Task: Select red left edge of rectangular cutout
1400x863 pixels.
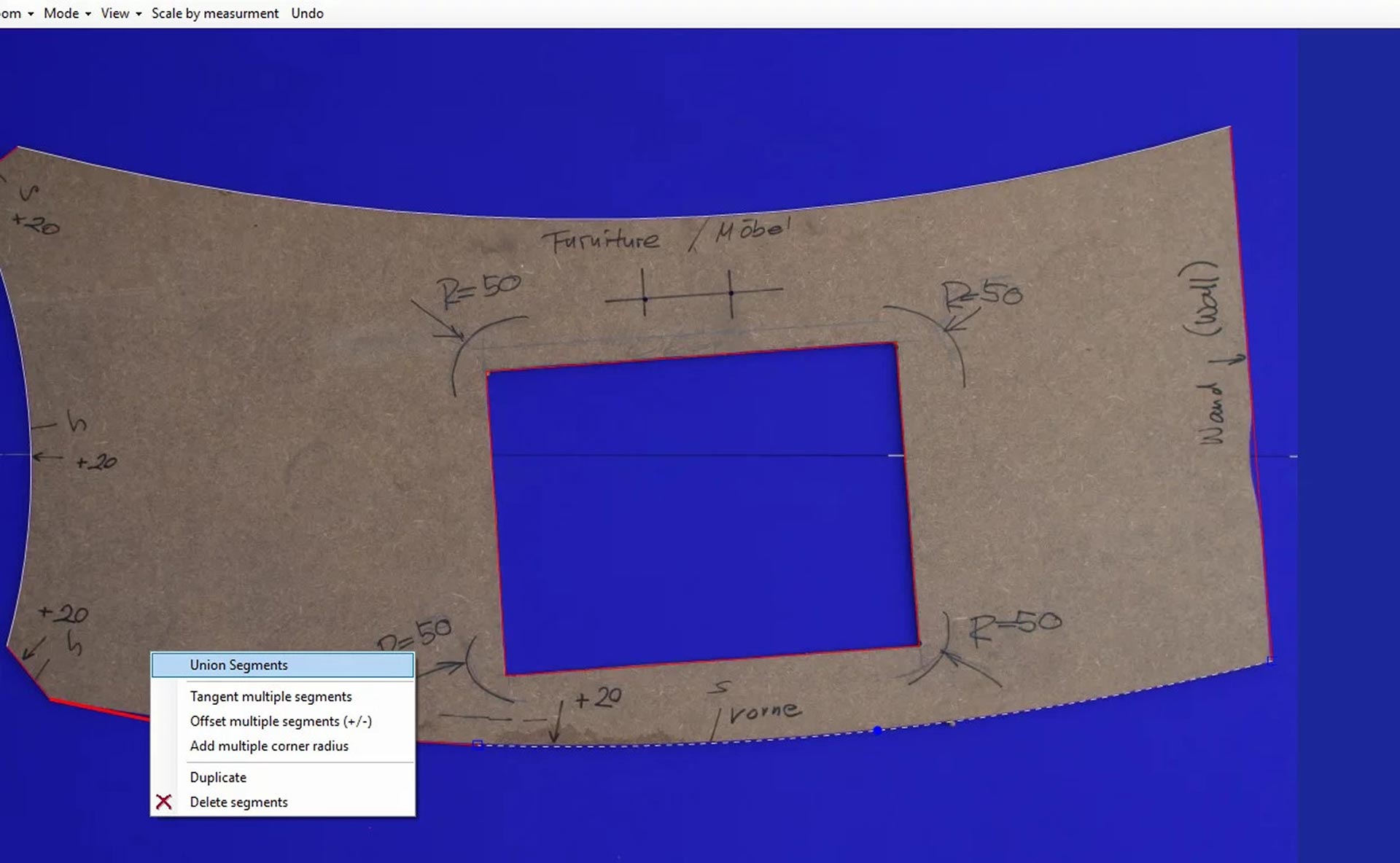Action: click(x=496, y=525)
